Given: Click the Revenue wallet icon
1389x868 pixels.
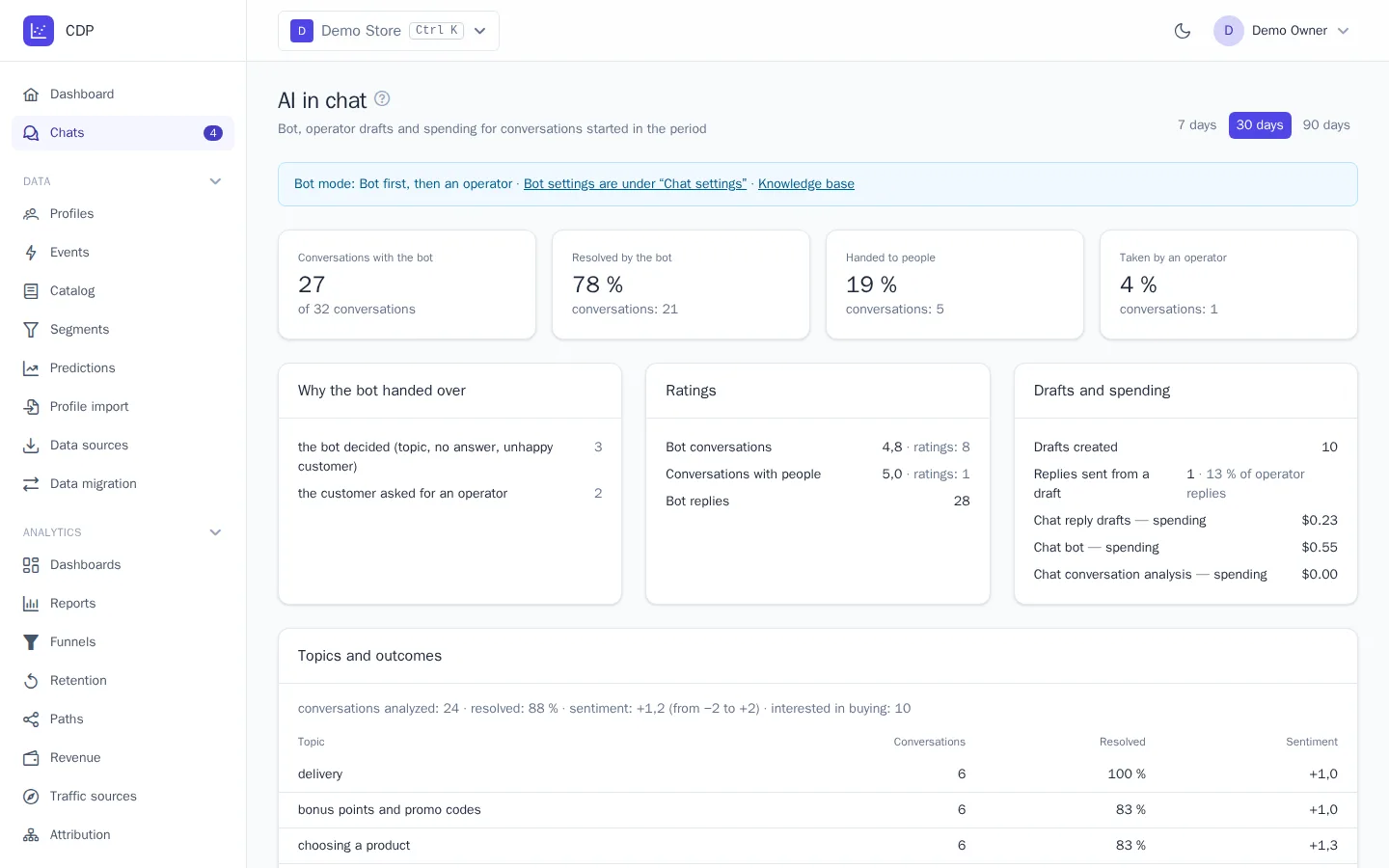Looking at the screenshot, I should point(31,758).
